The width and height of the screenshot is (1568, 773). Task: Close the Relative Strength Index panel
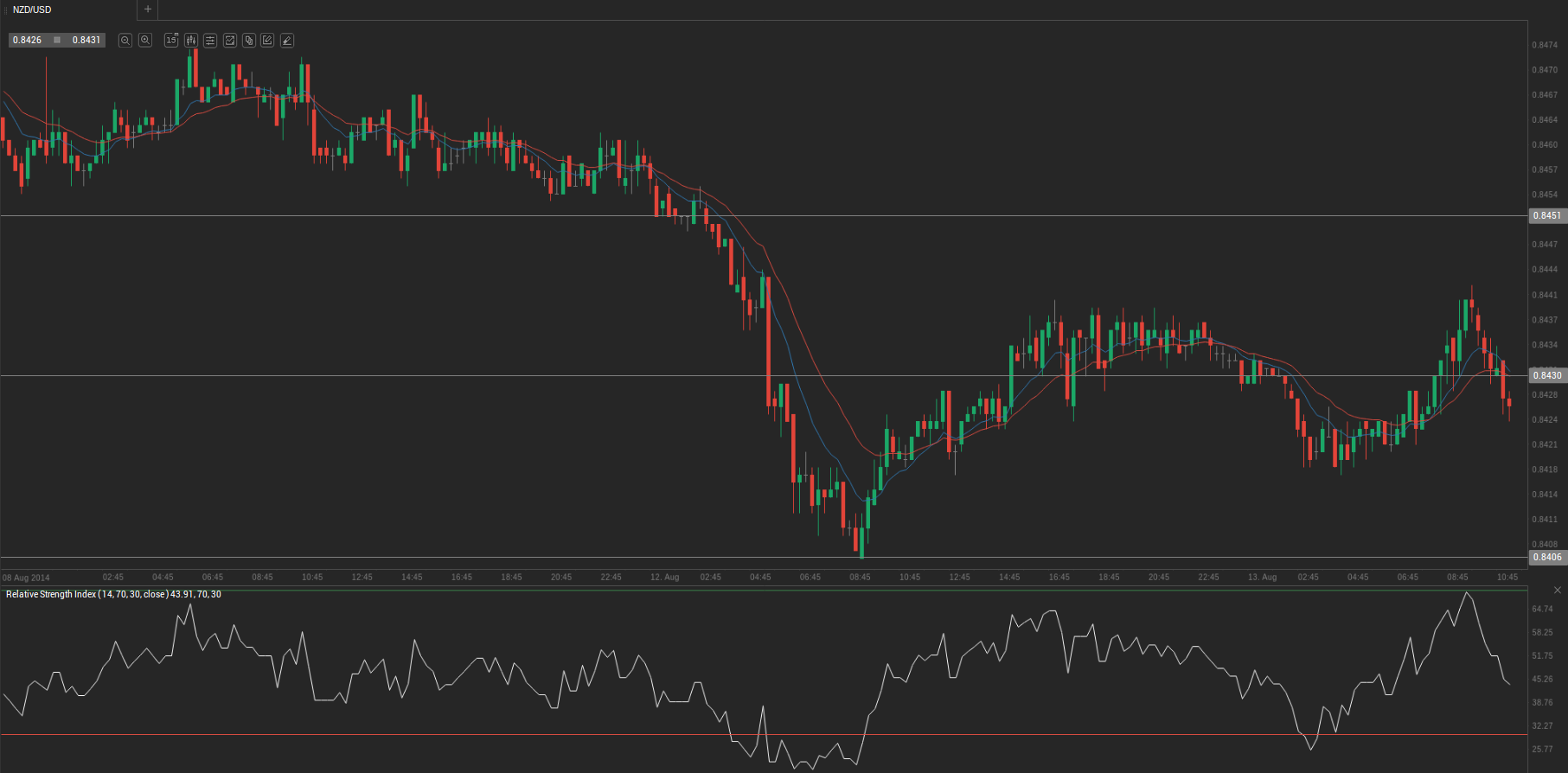coord(1558,590)
